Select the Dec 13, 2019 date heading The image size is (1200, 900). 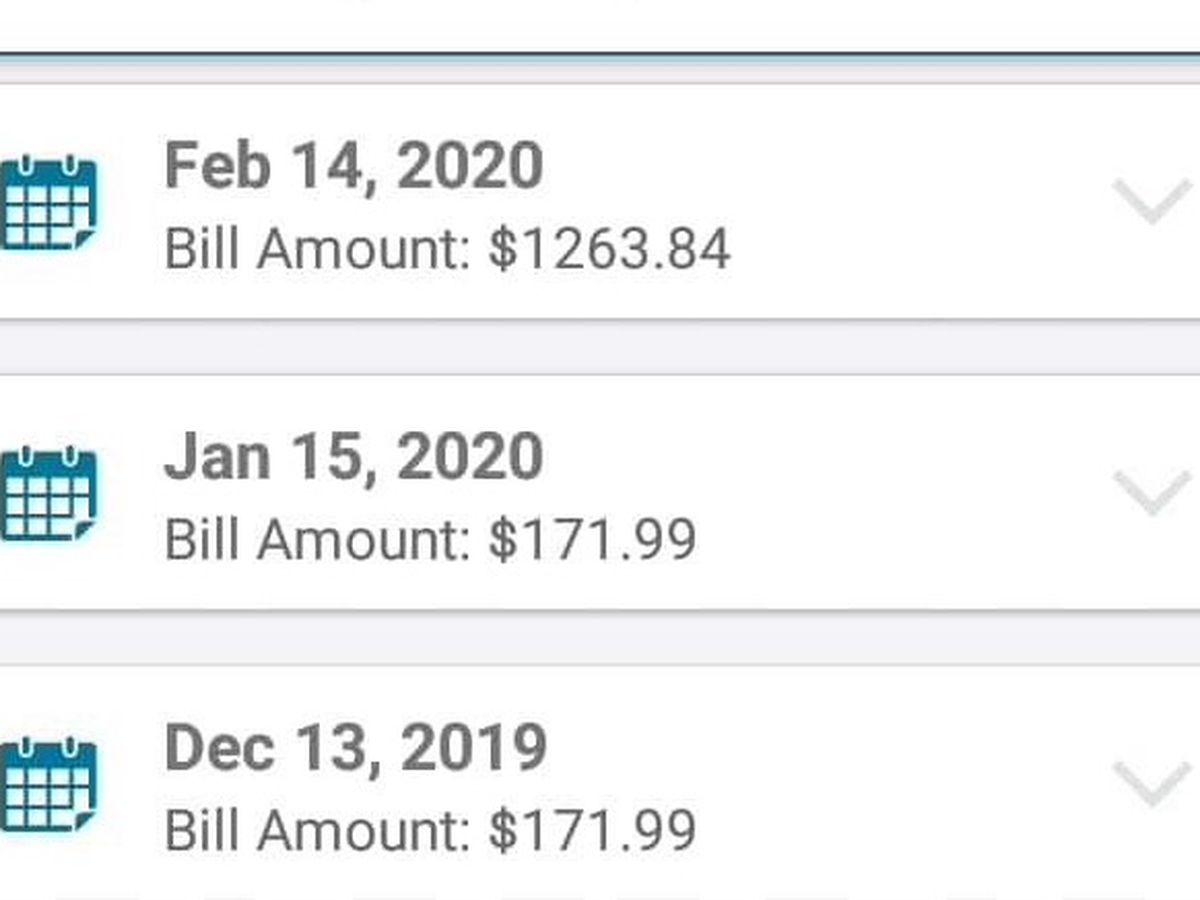click(355, 748)
